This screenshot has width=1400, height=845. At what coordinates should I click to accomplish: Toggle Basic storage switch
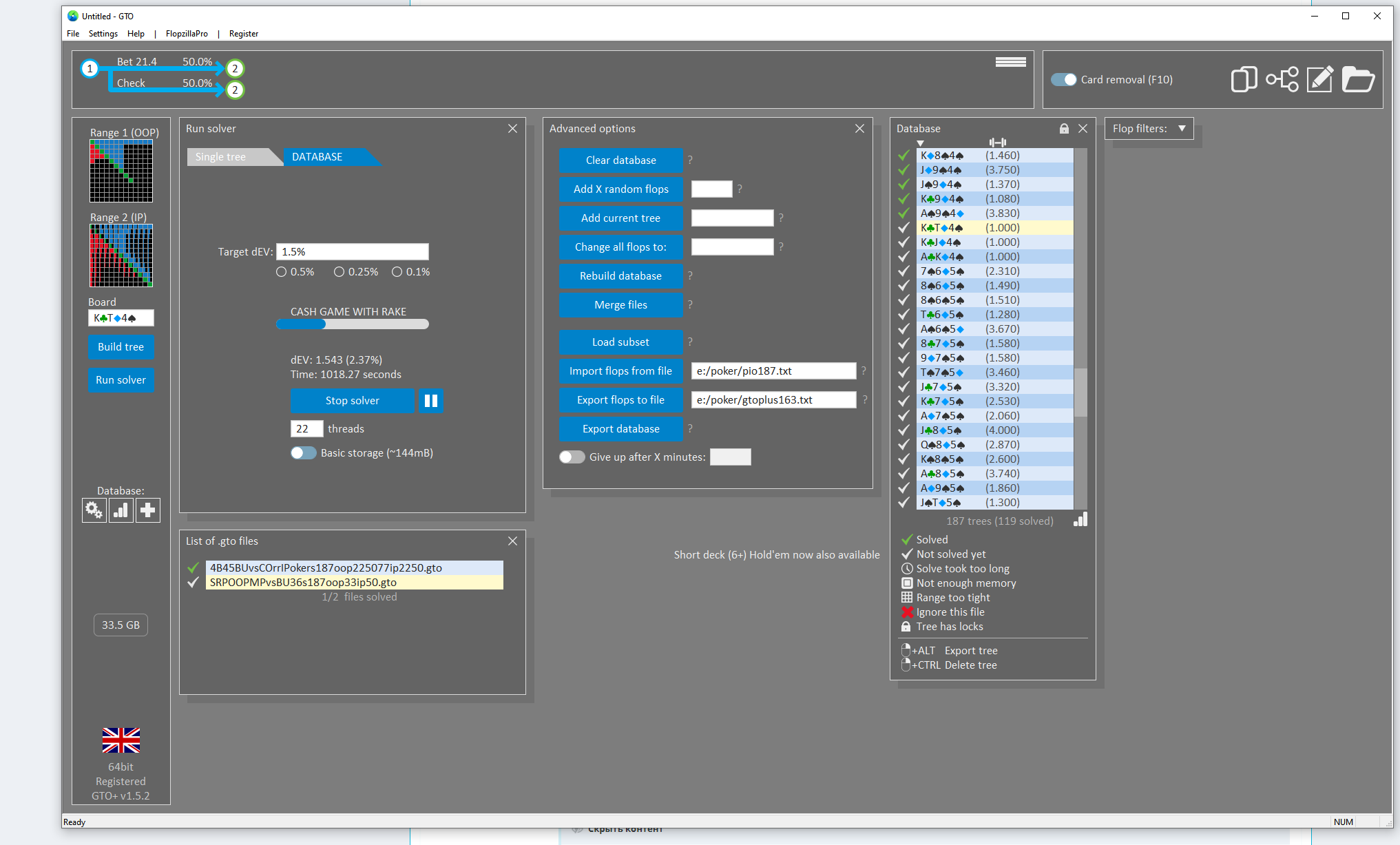click(303, 453)
